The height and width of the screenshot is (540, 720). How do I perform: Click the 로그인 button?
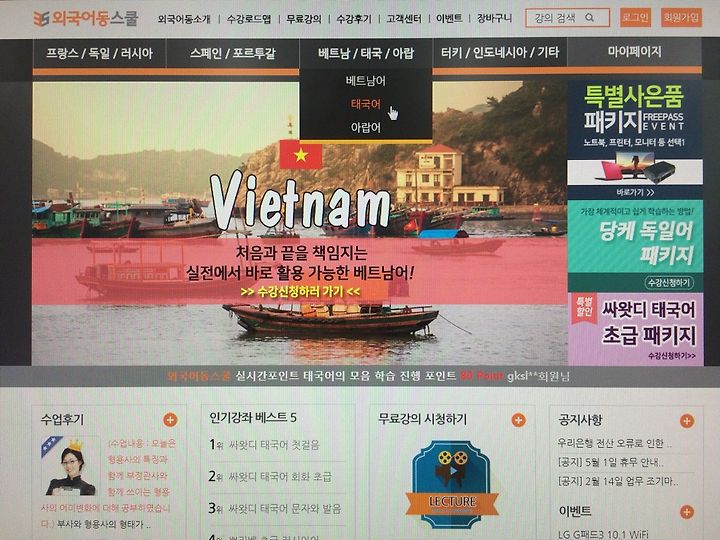(635, 18)
